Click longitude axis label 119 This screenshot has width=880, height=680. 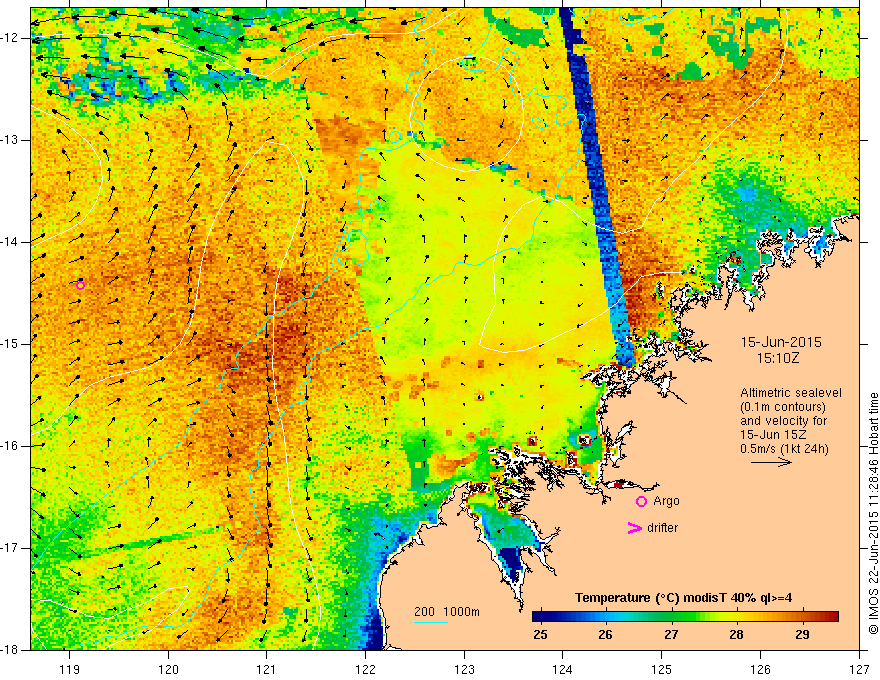[x=69, y=669]
